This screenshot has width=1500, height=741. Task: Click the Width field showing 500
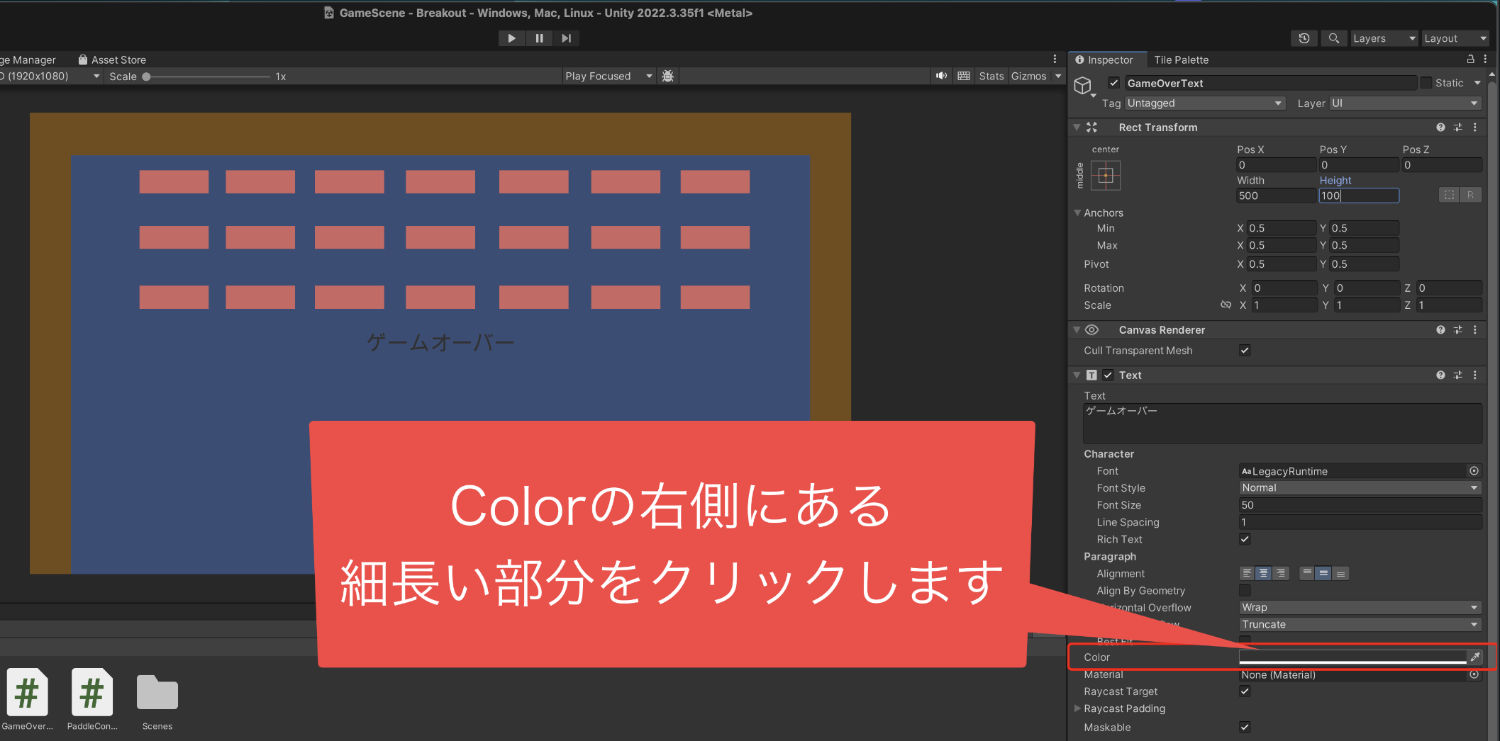point(1276,196)
